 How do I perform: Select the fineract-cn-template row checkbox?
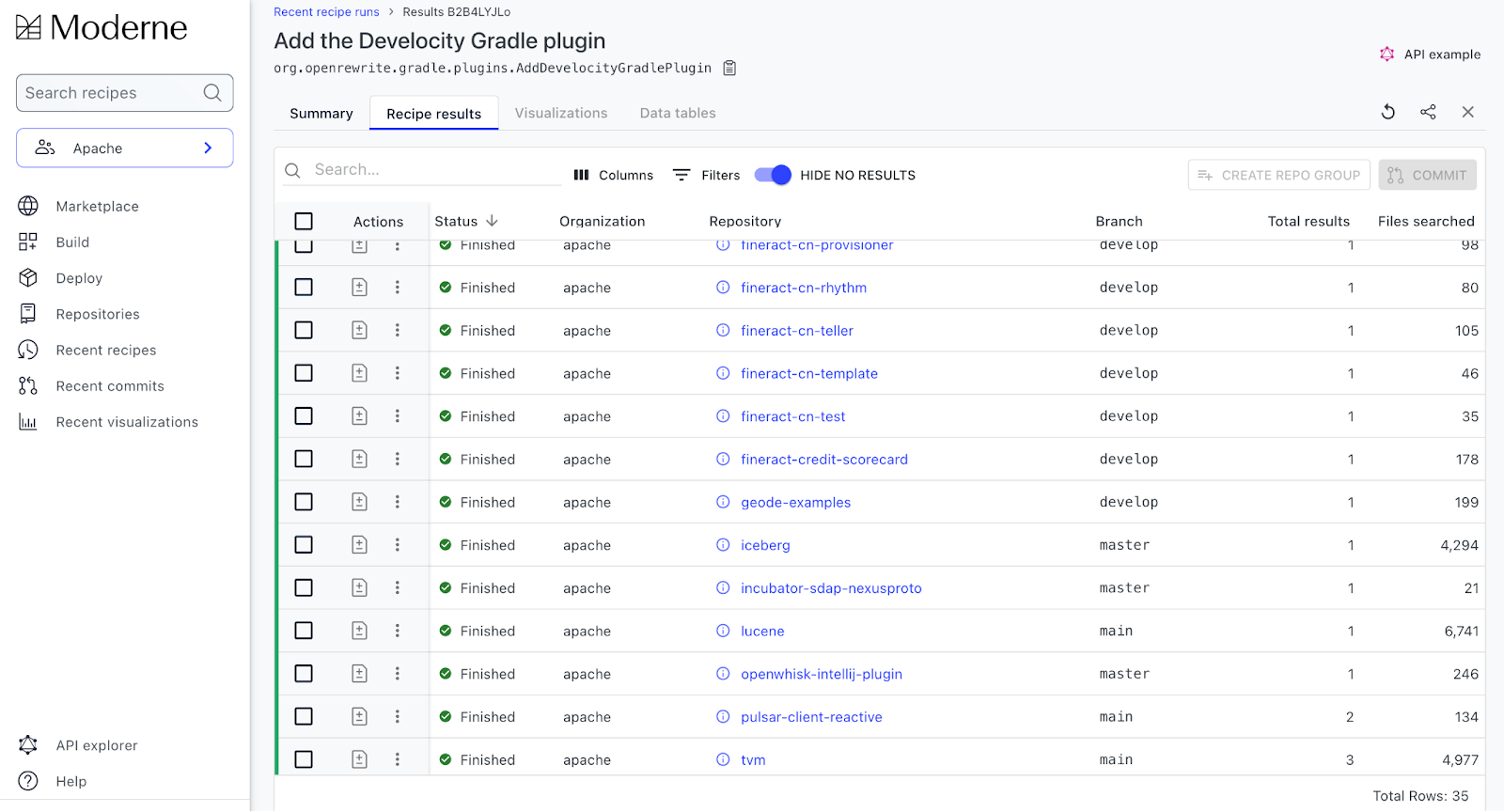point(304,373)
